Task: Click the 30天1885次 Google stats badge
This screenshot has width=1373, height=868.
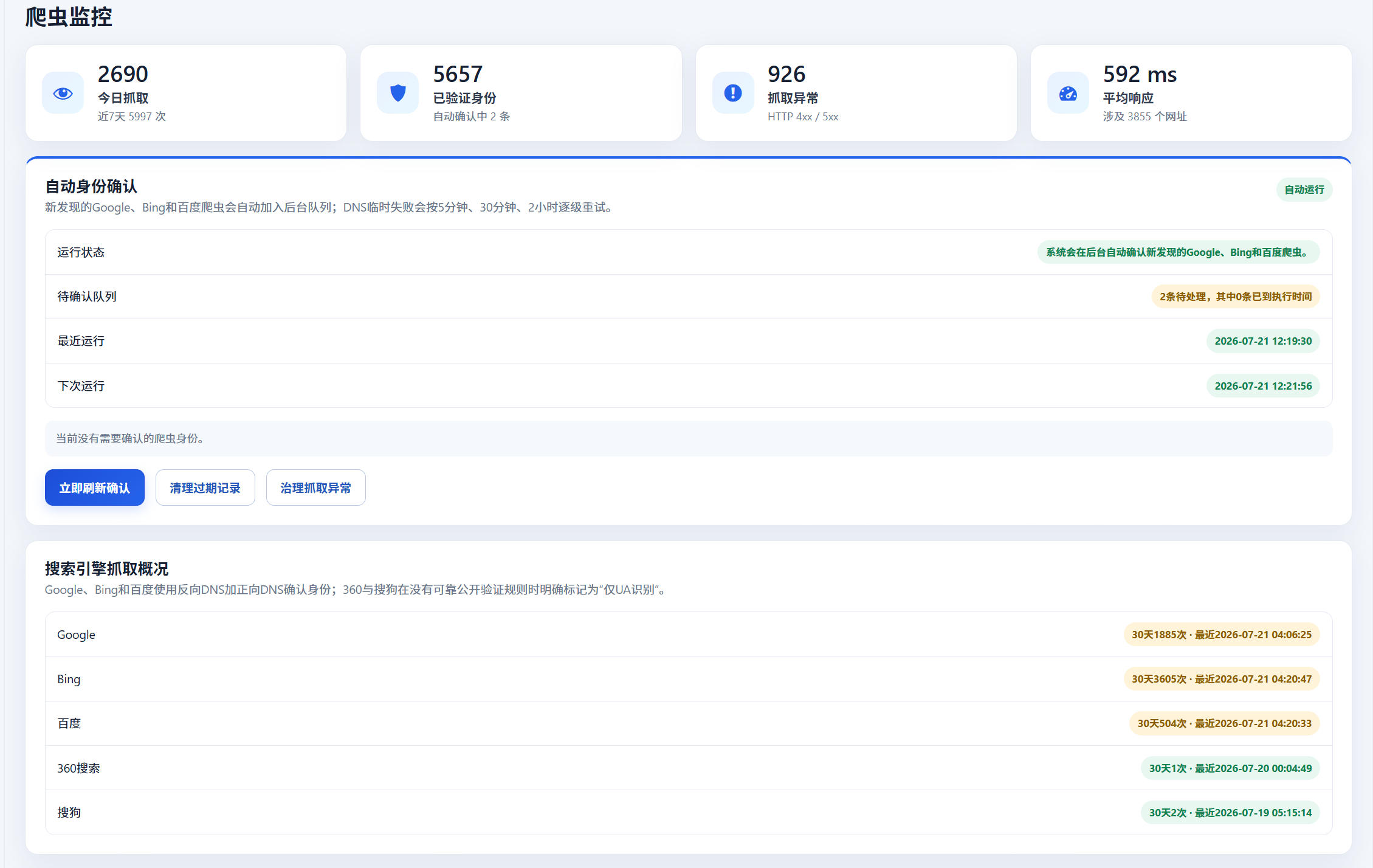Action: pyautogui.click(x=1222, y=635)
